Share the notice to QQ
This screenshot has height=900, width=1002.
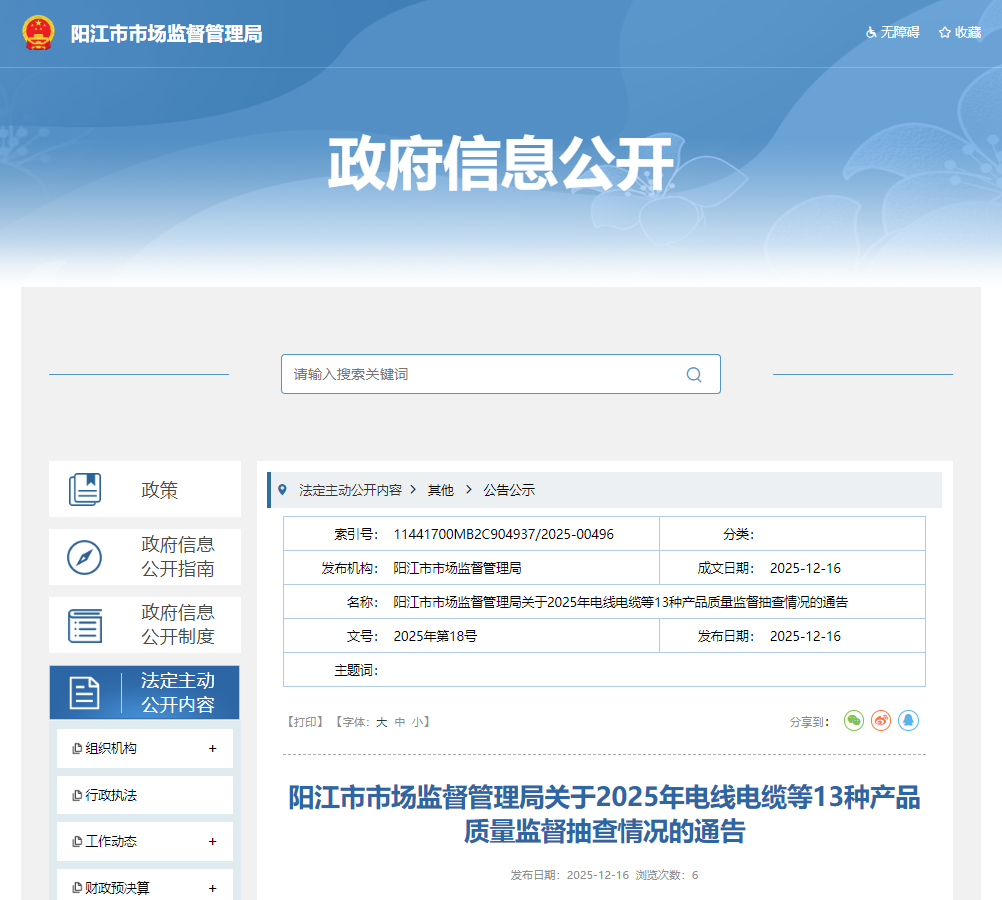[x=908, y=721]
